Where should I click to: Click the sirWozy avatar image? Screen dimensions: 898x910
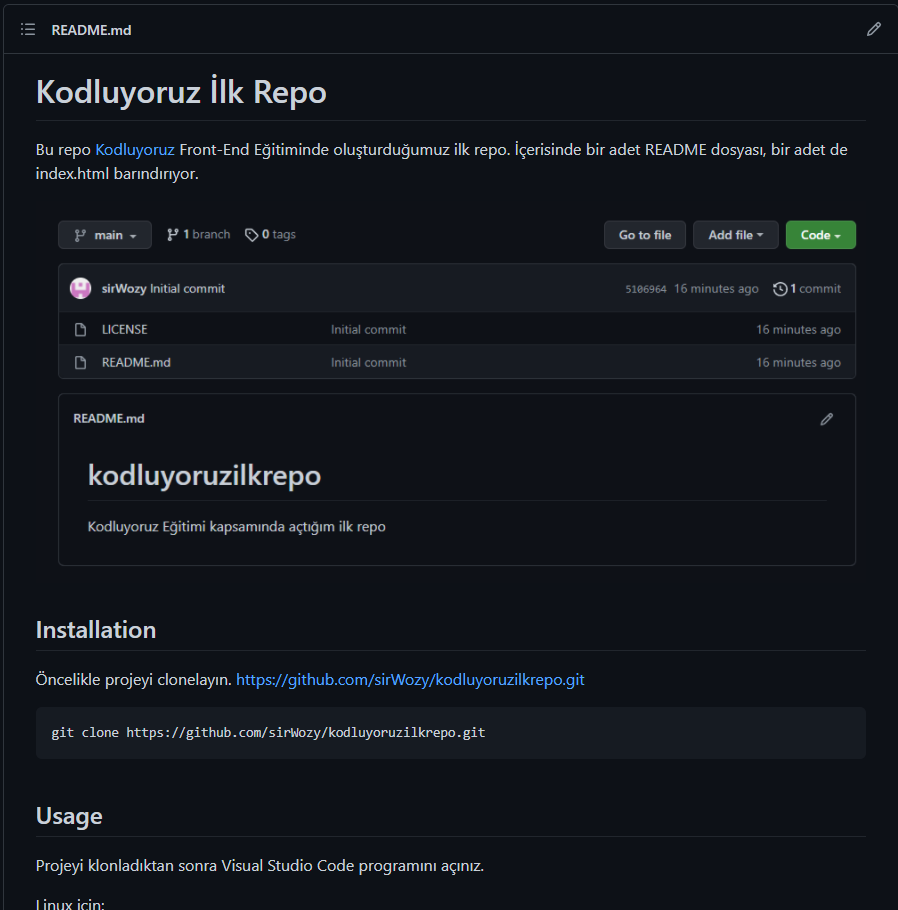click(81, 288)
